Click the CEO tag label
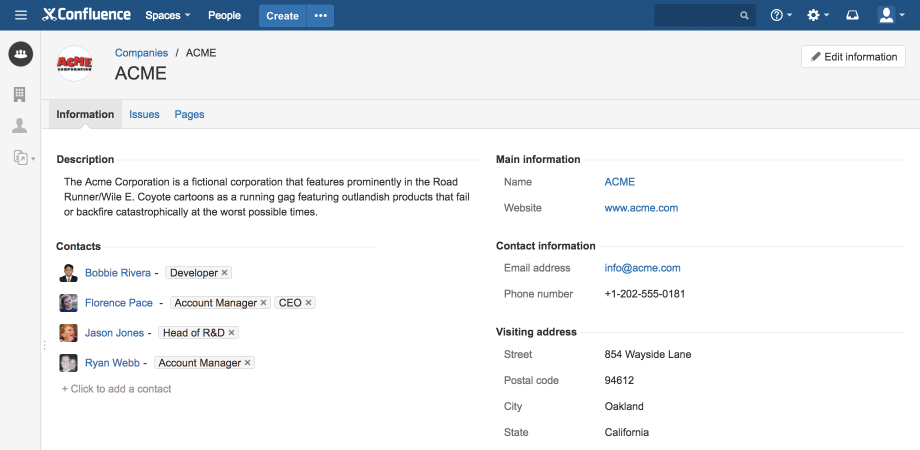This screenshot has width=920, height=450. click(x=290, y=303)
